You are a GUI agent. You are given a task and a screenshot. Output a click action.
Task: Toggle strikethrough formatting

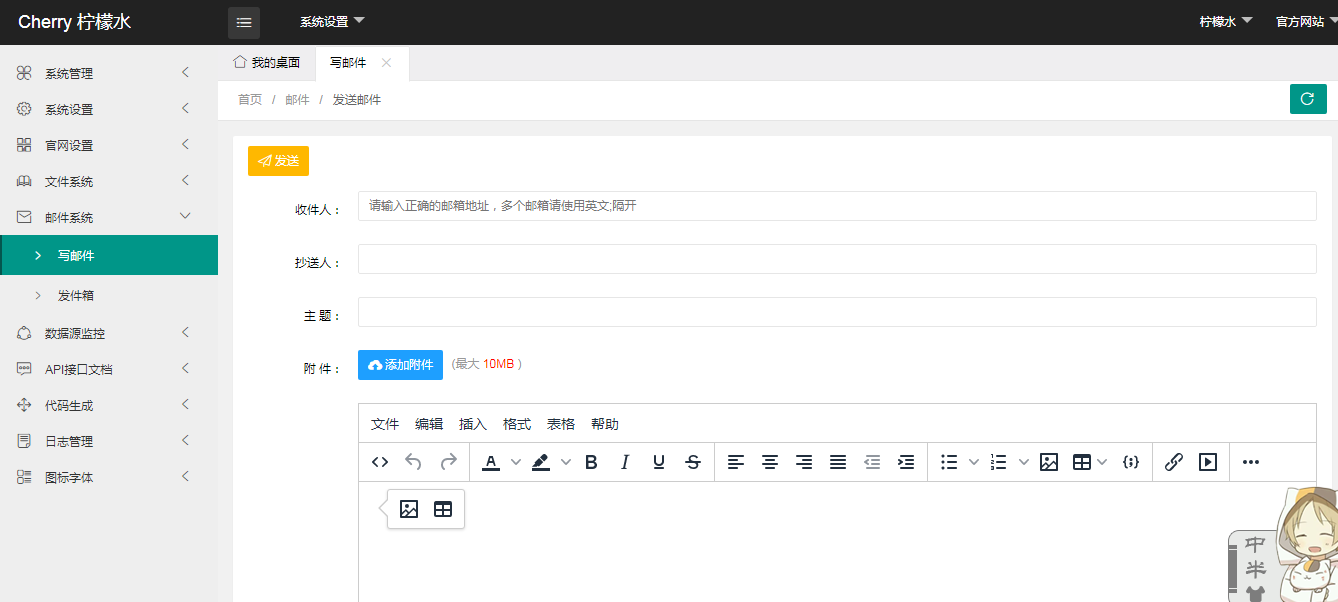[x=693, y=462]
